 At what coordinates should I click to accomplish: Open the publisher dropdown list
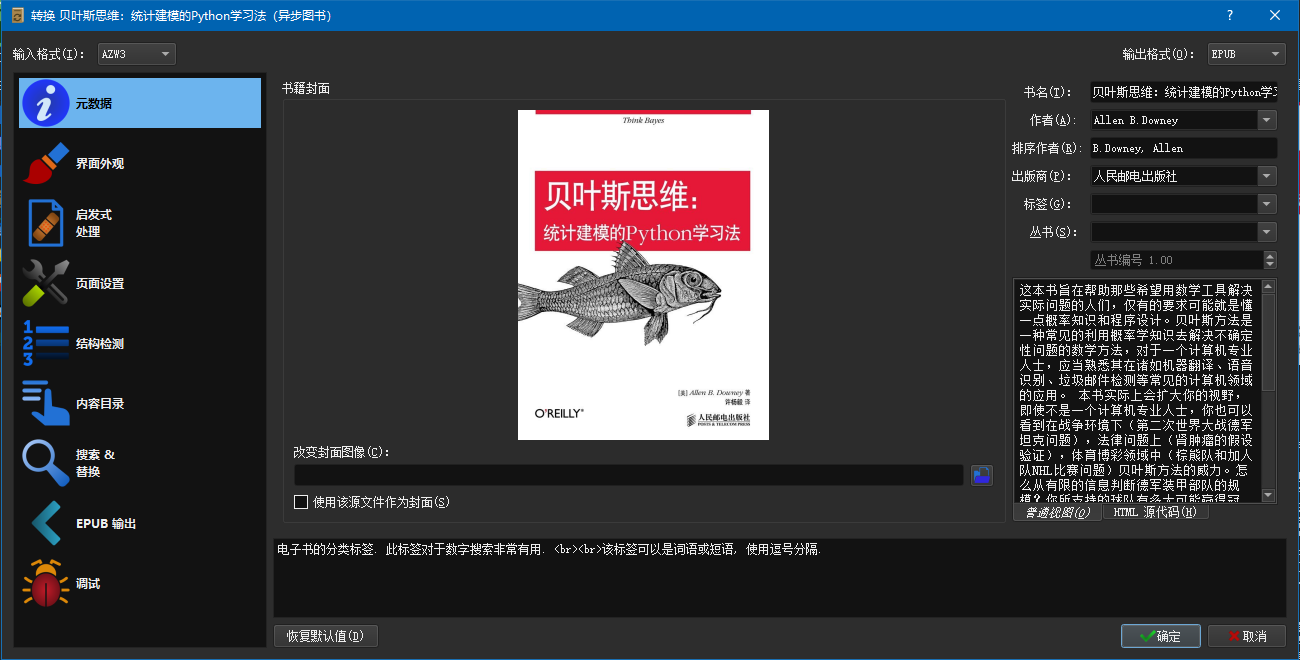[1267, 176]
